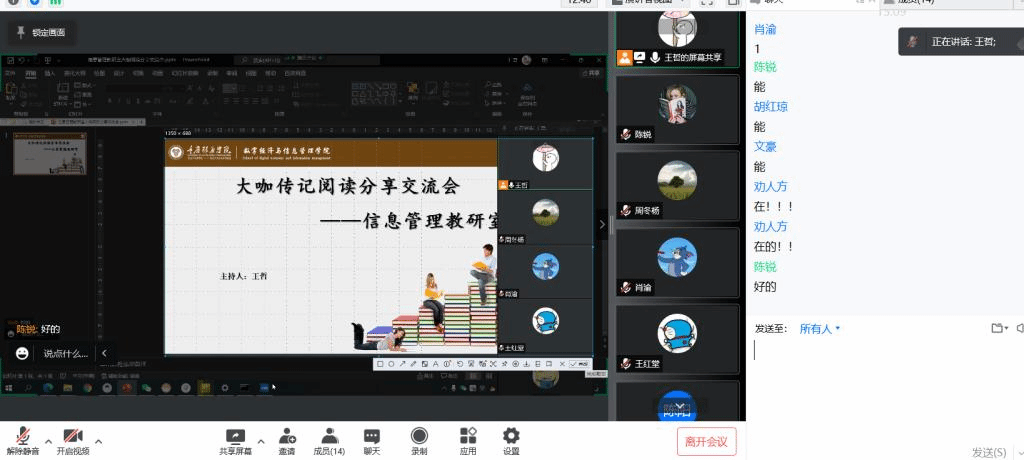1024x460 pixels.
Task: Turn on camera with 开启视频
Action: click(x=72, y=439)
